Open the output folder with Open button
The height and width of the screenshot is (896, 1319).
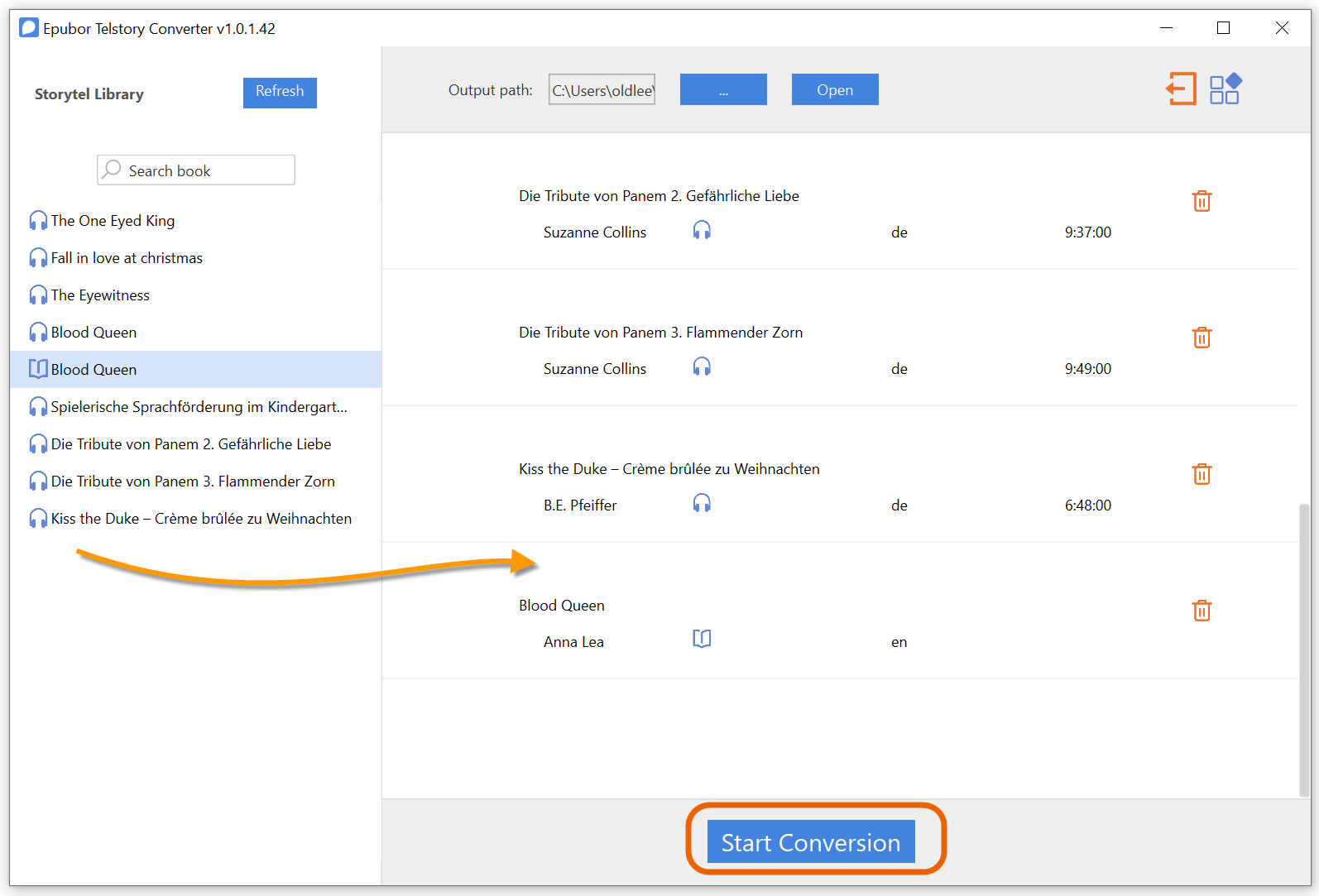(x=835, y=89)
